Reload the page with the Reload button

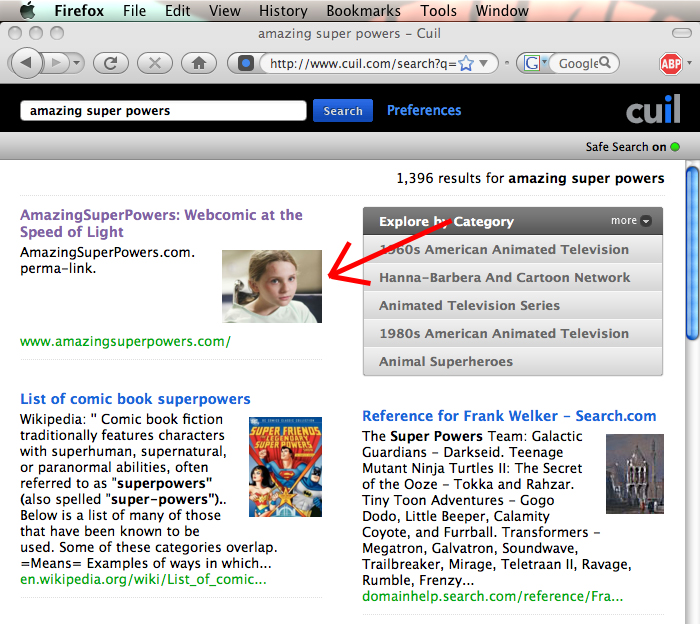point(111,63)
